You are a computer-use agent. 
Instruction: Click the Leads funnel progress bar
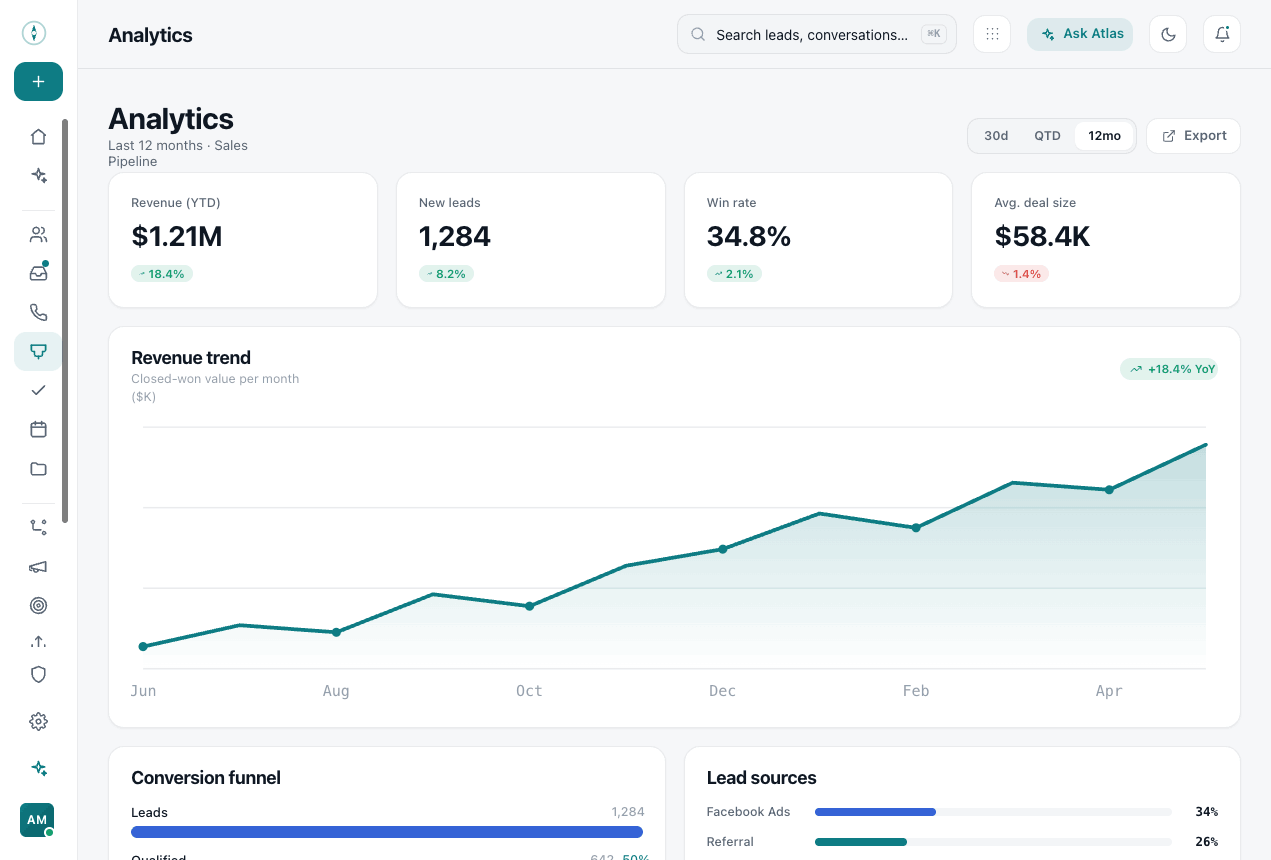[387, 832]
